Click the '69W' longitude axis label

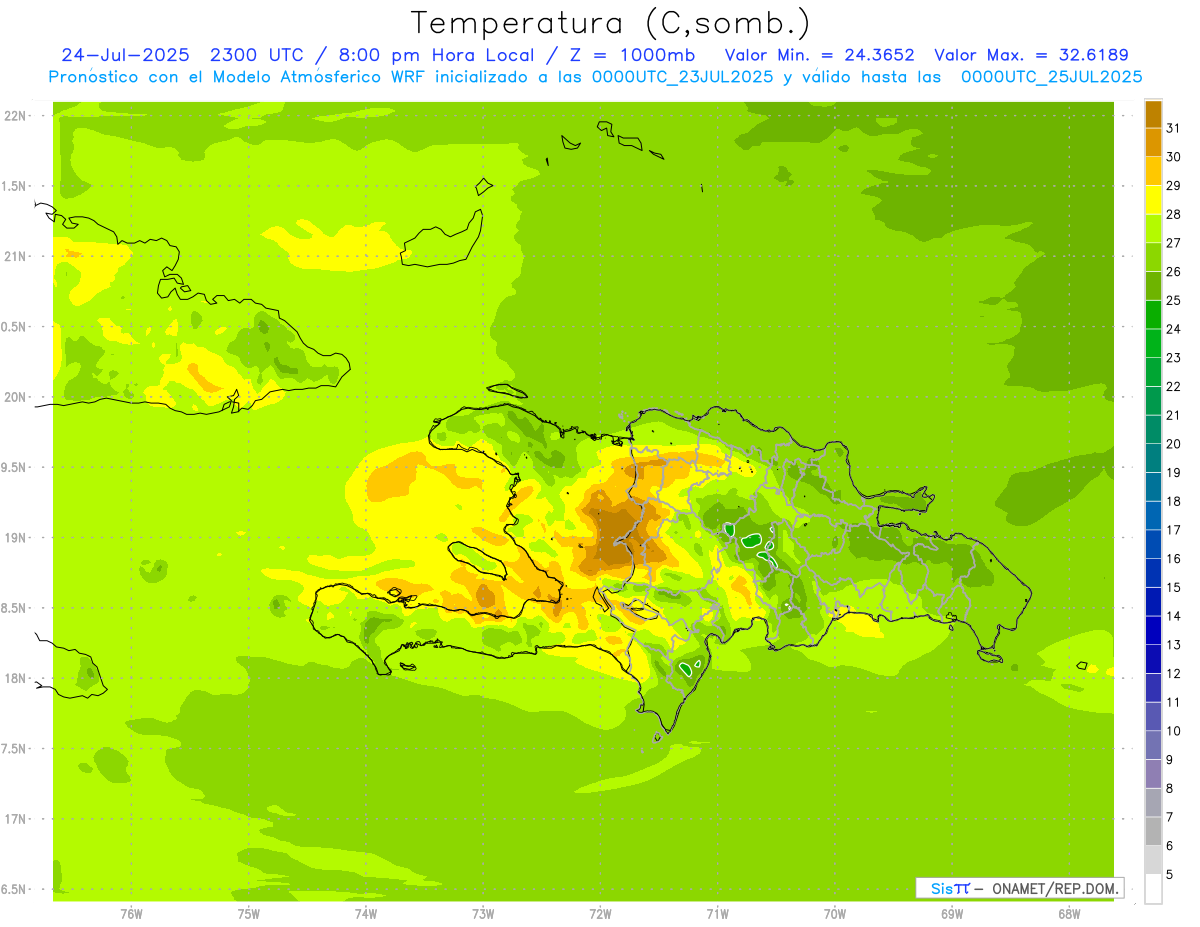(x=952, y=914)
